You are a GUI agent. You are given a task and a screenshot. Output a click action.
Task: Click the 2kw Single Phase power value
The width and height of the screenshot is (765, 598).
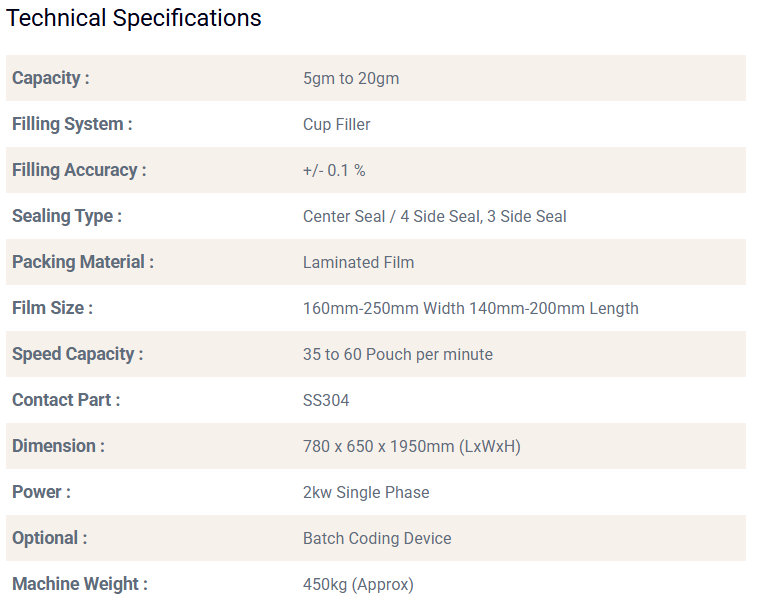366,492
